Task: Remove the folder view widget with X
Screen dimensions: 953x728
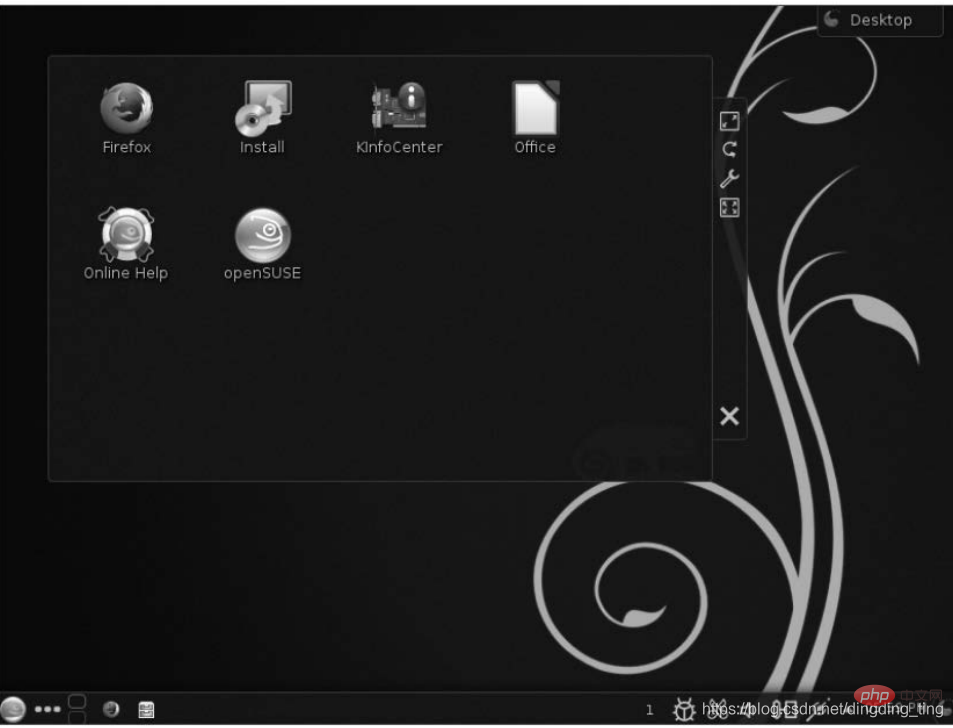Action: (x=729, y=416)
